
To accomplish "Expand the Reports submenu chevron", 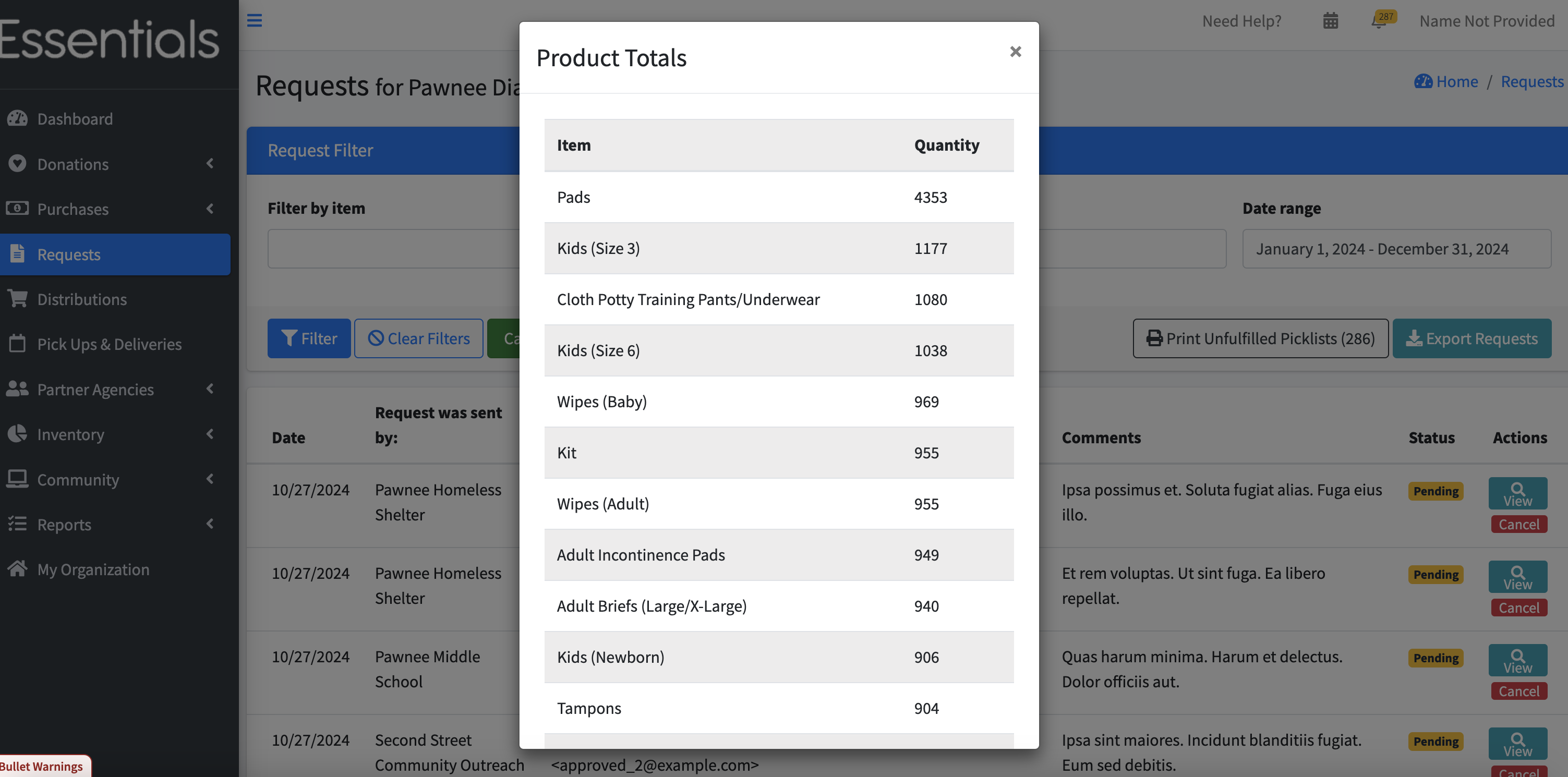I will (x=210, y=524).
